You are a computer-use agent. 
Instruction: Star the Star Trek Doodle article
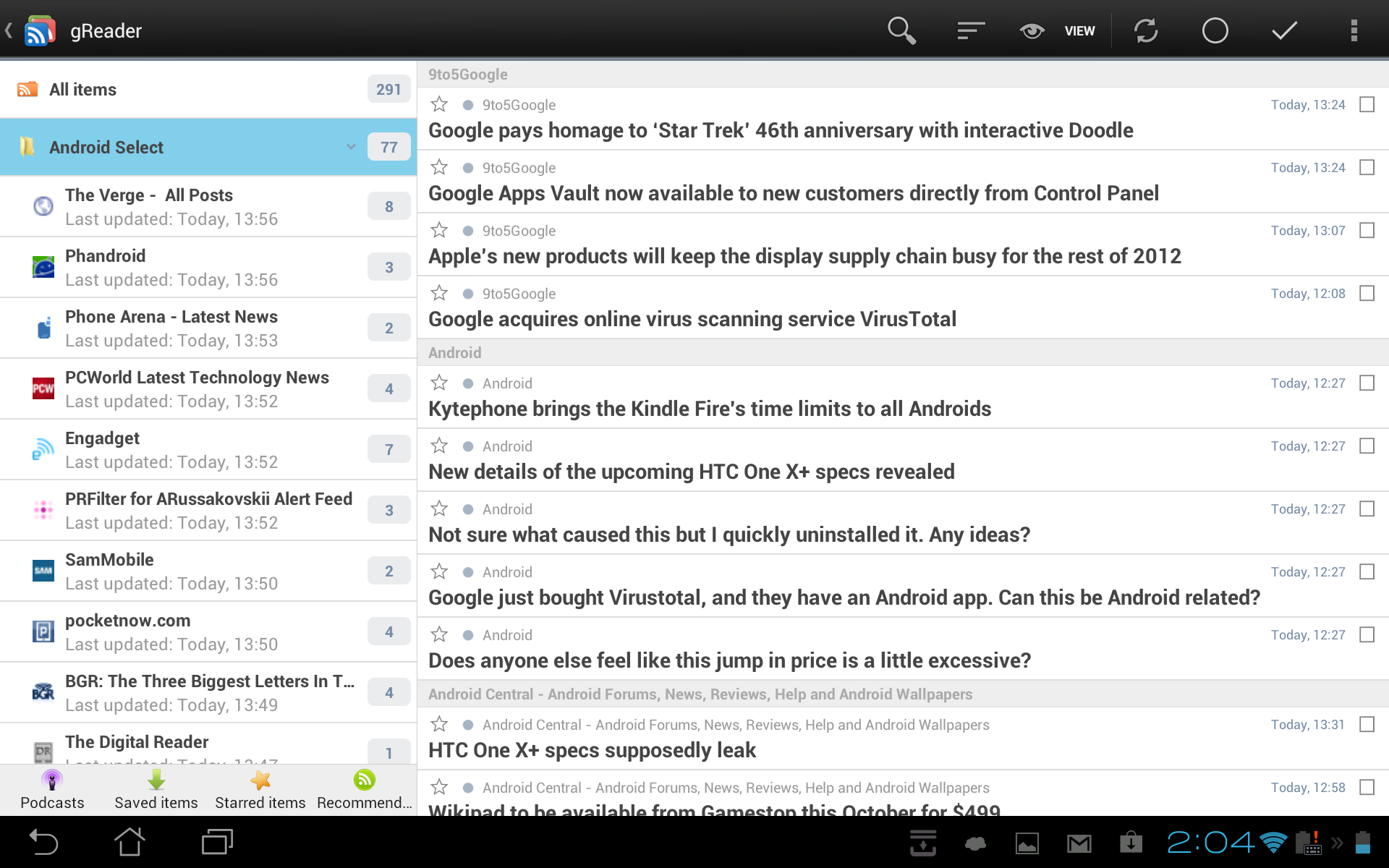point(438,104)
